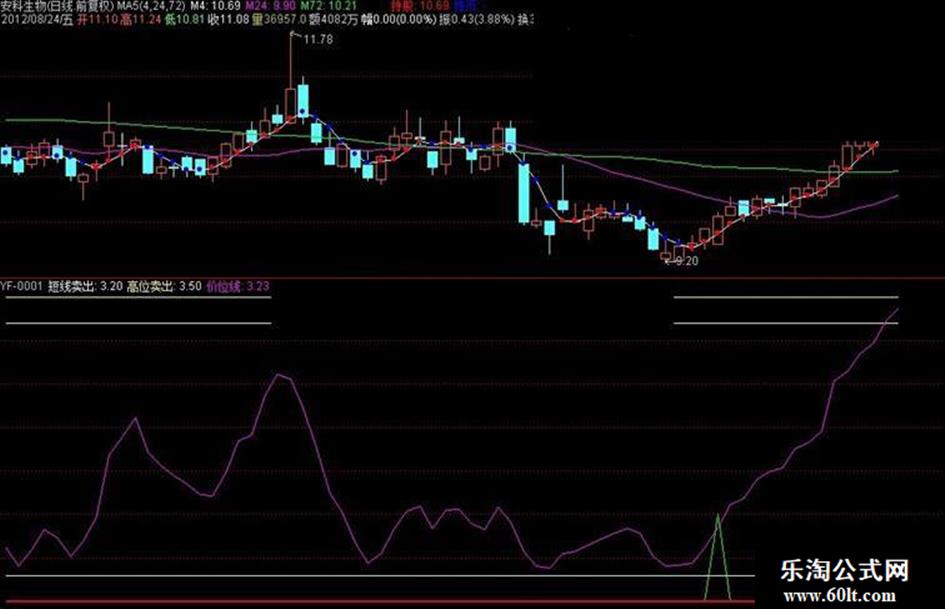The image size is (945, 609).
Task: Click the www.60lt.com website address
Action: (840, 596)
